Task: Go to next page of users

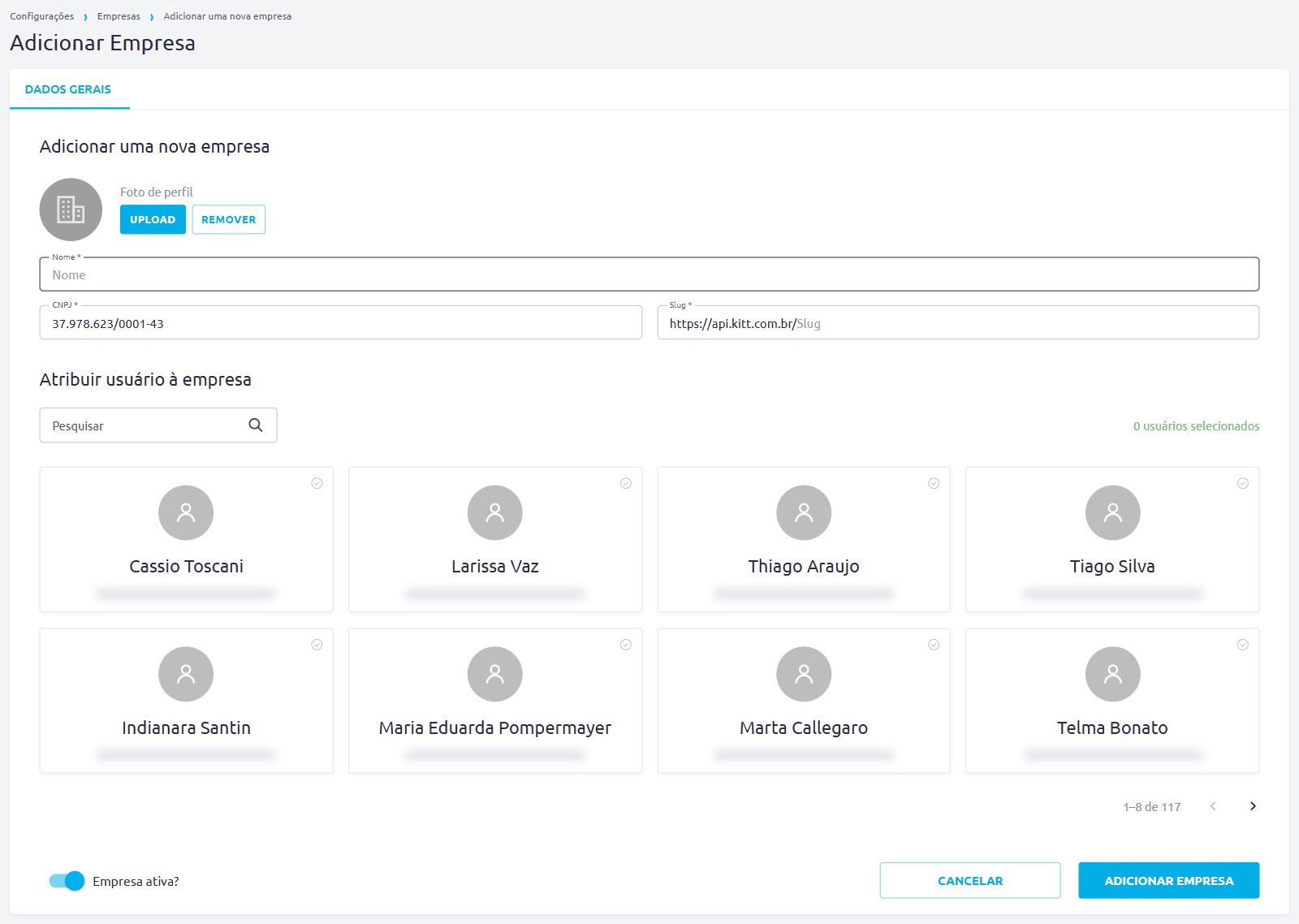Action: tap(1253, 806)
